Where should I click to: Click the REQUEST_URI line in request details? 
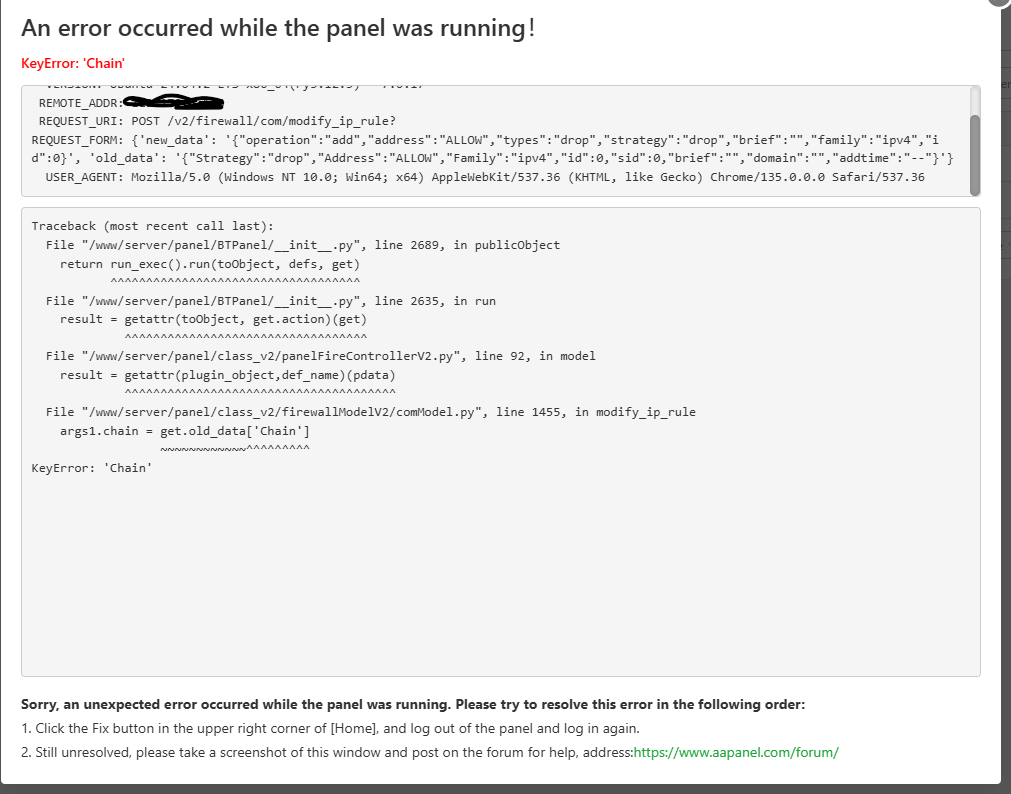(x=217, y=121)
